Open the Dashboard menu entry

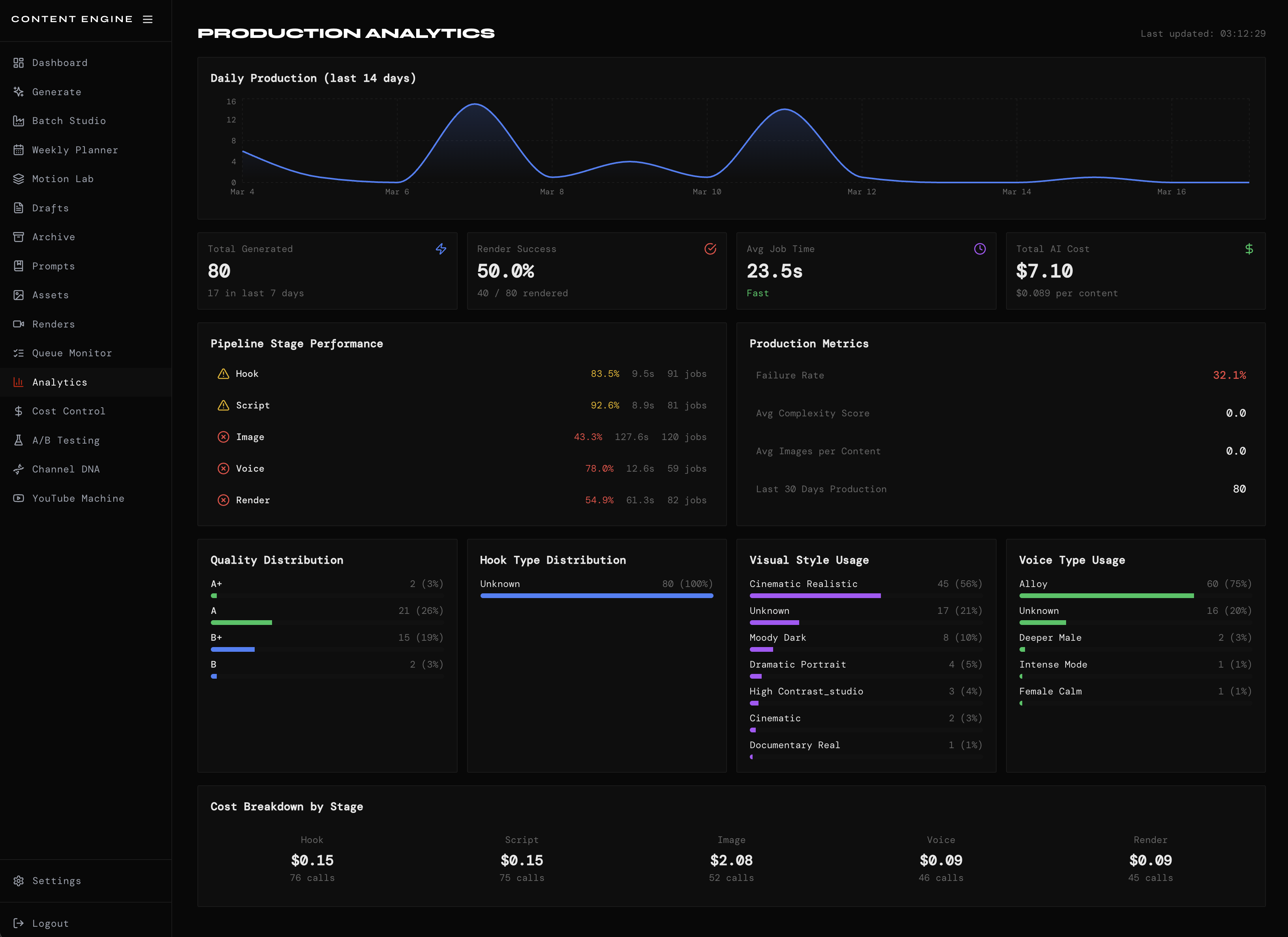(60, 62)
